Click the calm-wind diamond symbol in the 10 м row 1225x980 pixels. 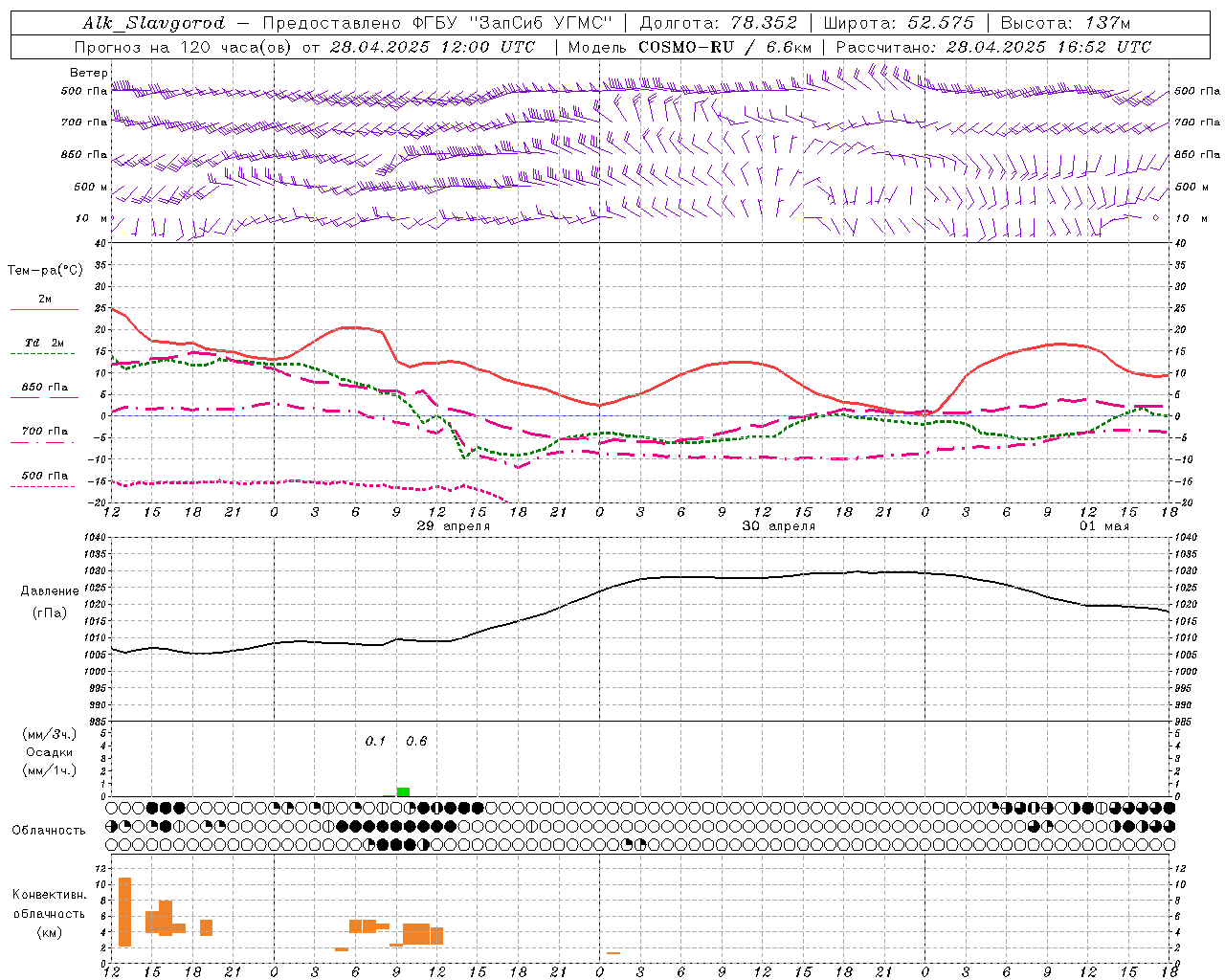coord(1155,218)
